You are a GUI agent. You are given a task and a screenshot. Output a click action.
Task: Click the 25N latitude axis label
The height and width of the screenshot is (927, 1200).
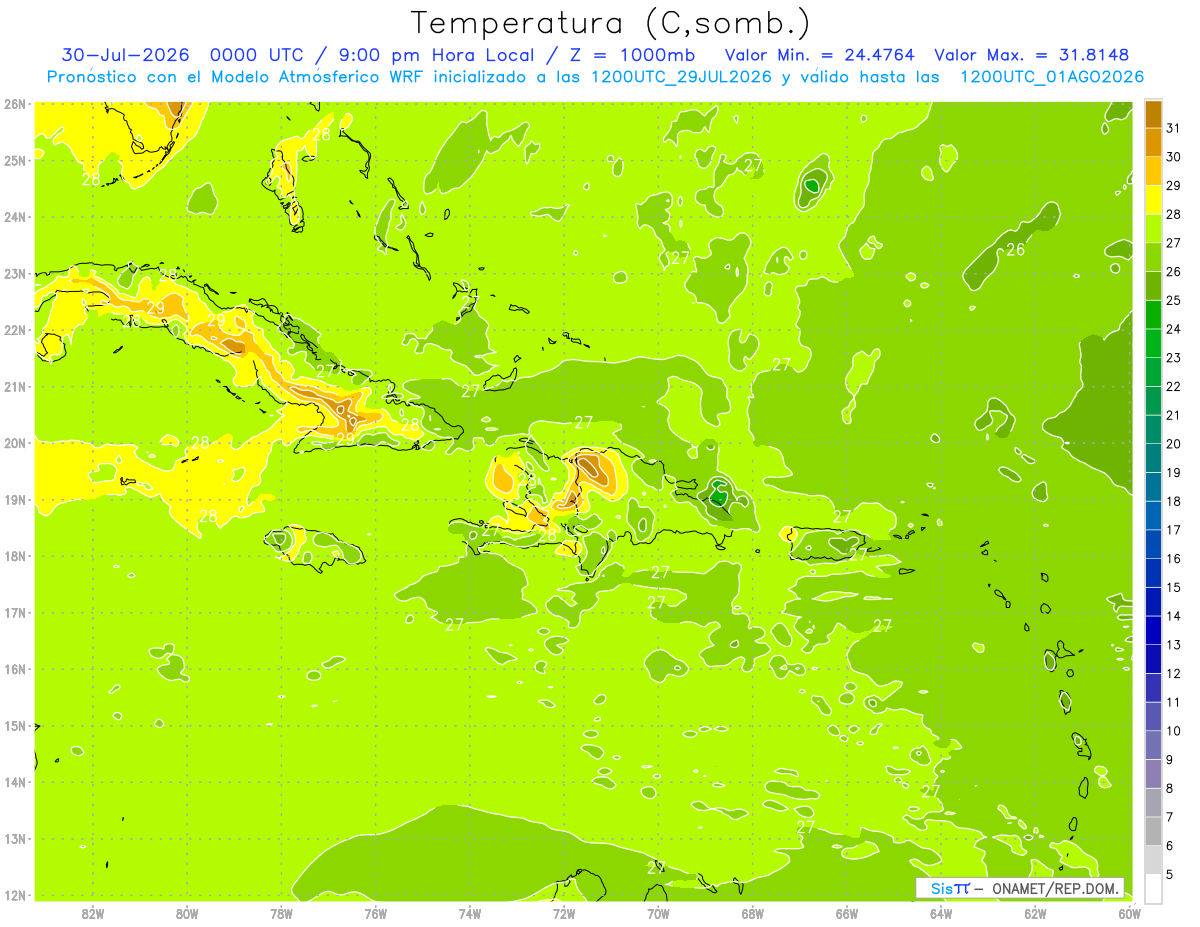point(14,160)
